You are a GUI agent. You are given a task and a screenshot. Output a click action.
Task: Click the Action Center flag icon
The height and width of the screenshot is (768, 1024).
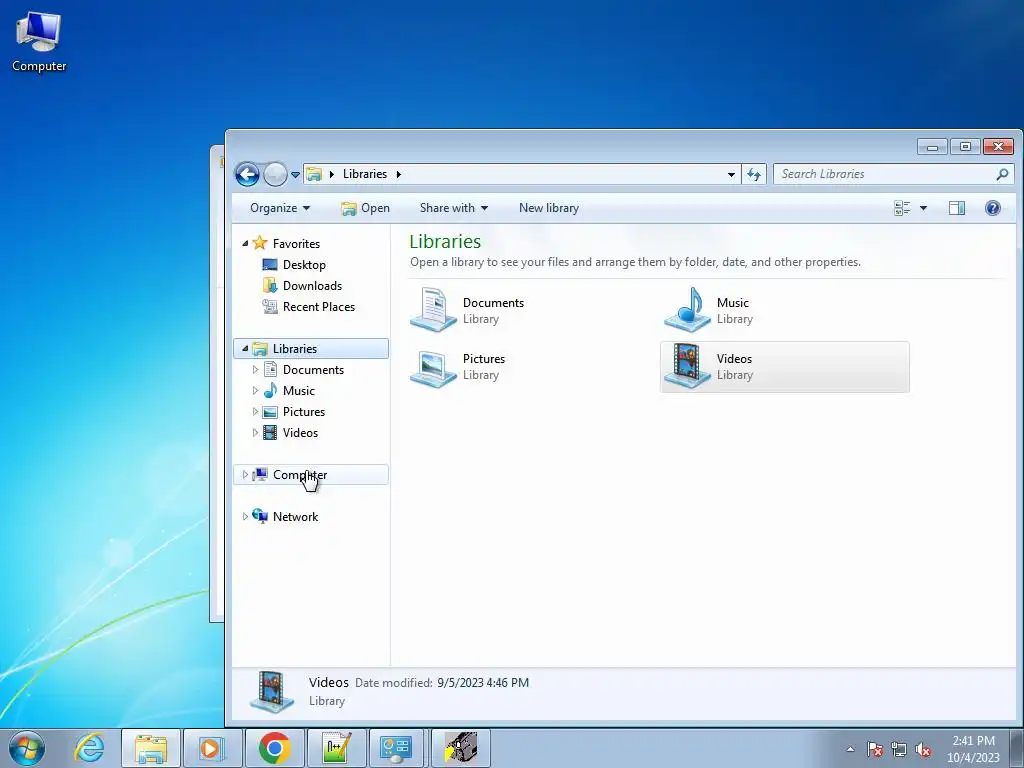click(x=874, y=749)
